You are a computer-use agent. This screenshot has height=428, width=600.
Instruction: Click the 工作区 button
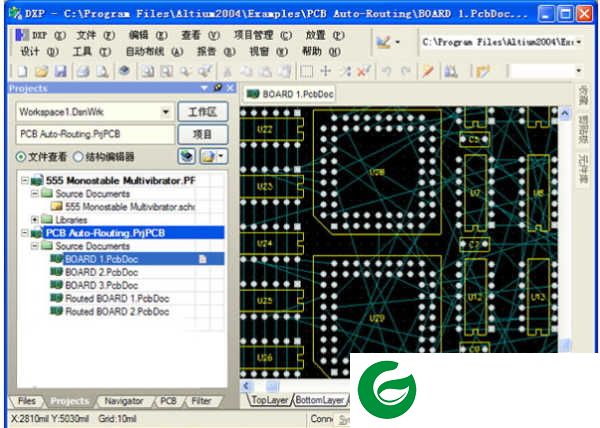203,112
